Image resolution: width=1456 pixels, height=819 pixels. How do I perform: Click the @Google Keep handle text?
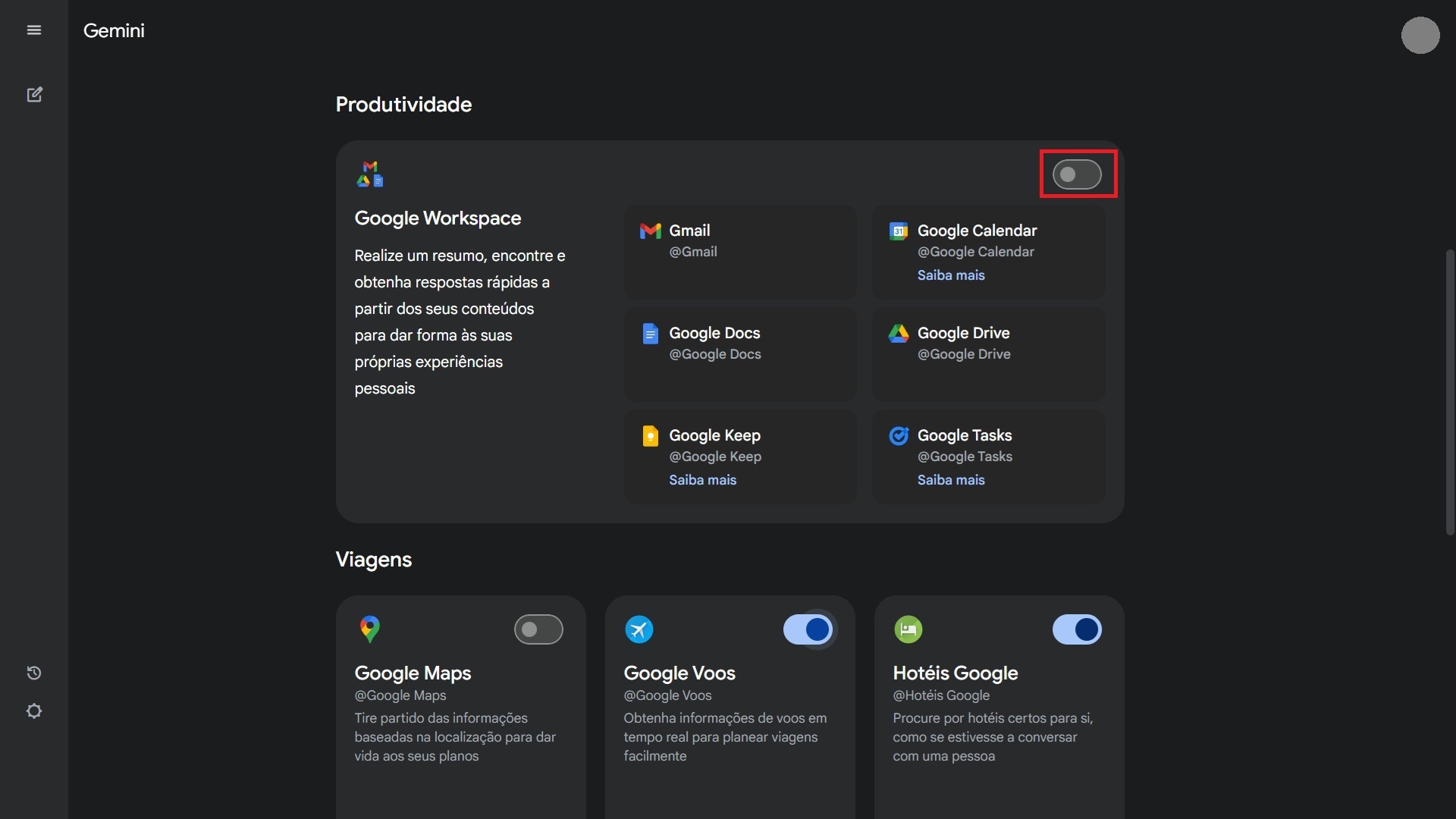715,457
